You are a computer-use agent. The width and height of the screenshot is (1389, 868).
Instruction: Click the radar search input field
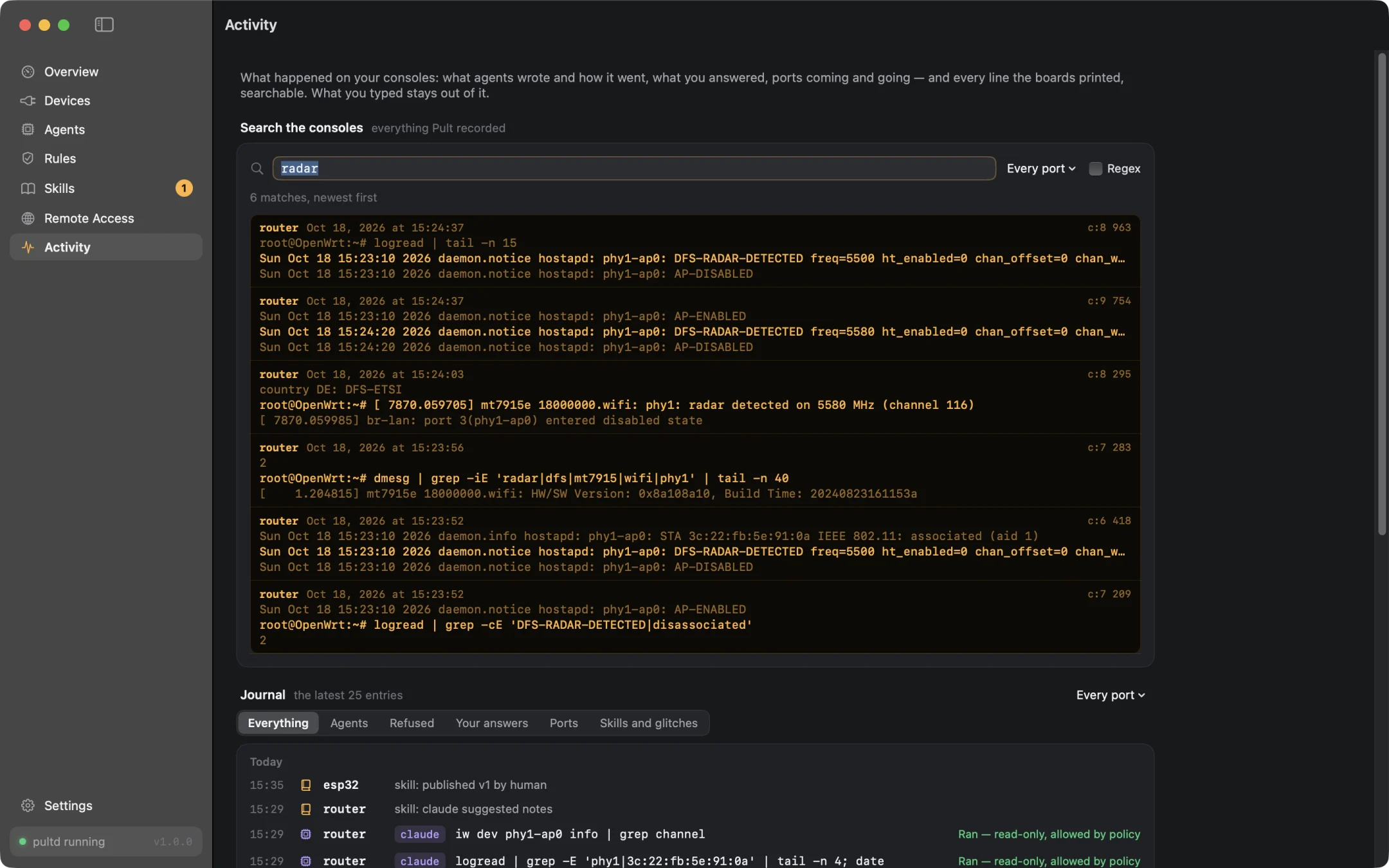(x=634, y=168)
